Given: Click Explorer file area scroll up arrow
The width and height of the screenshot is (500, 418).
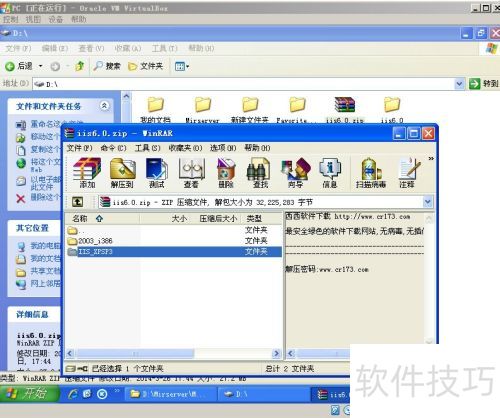Looking at the screenshot, I should (126, 97).
